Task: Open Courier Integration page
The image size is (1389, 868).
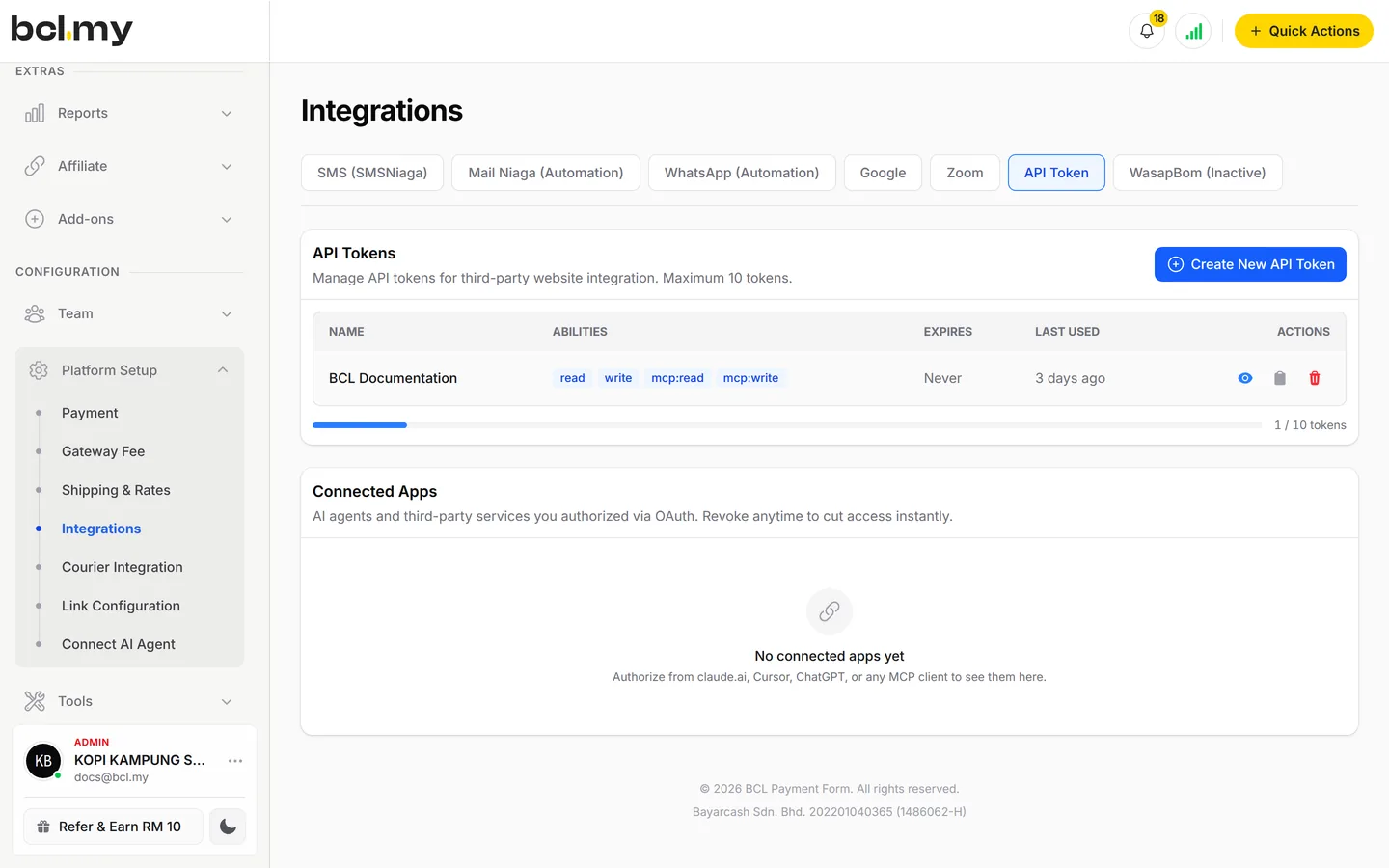Action: tap(123, 567)
